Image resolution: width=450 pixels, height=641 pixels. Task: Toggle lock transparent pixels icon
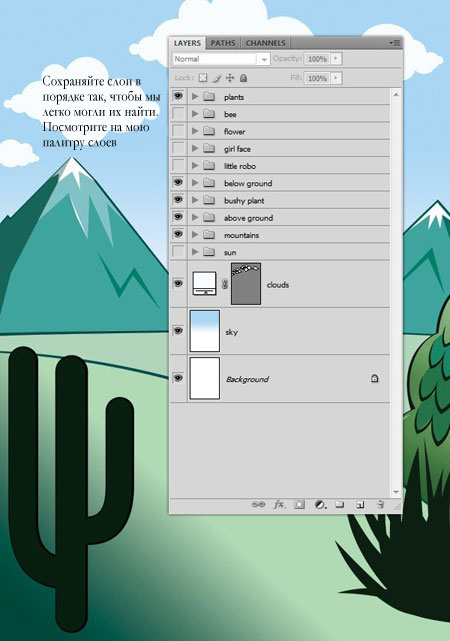click(203, 78)
